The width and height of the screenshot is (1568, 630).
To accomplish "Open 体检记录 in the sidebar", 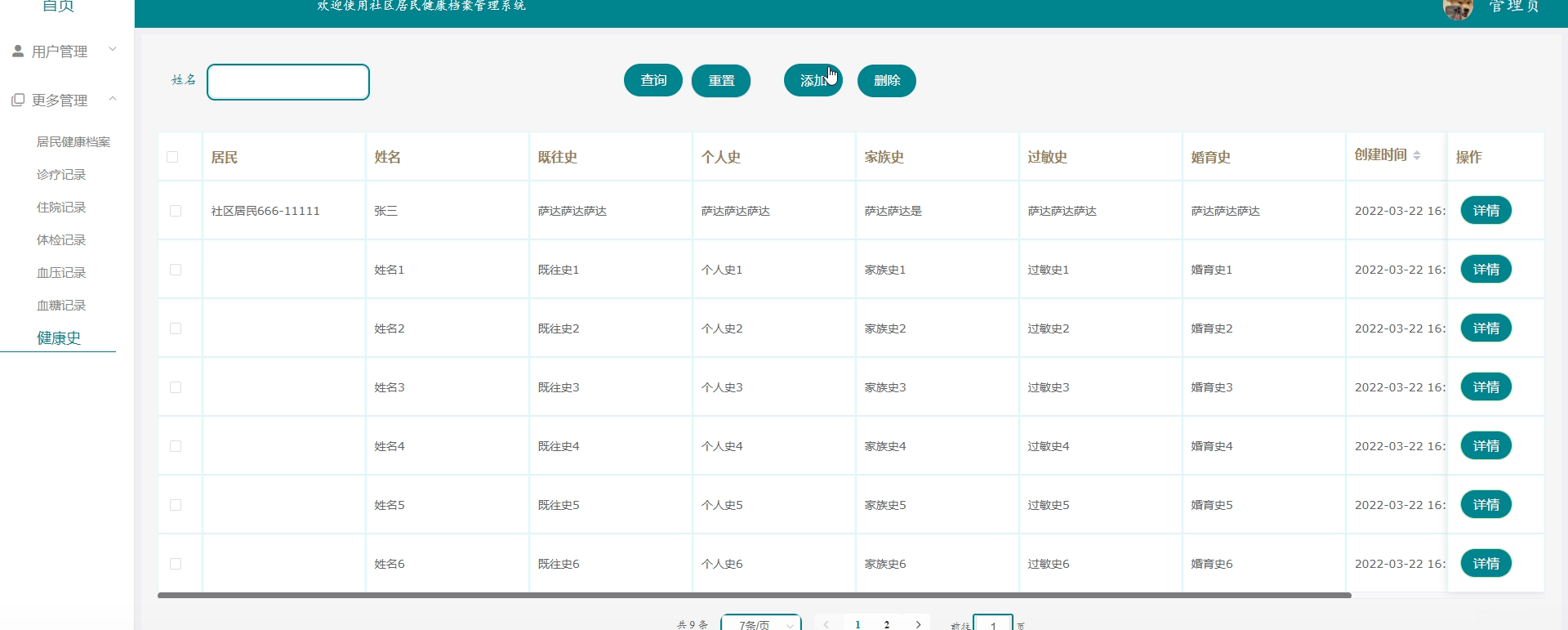I will coord(61,240).
